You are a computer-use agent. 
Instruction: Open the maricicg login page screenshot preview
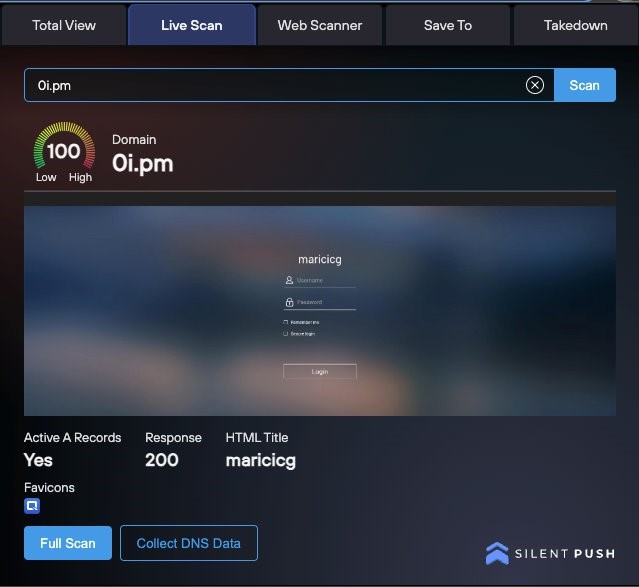point(320,311)
